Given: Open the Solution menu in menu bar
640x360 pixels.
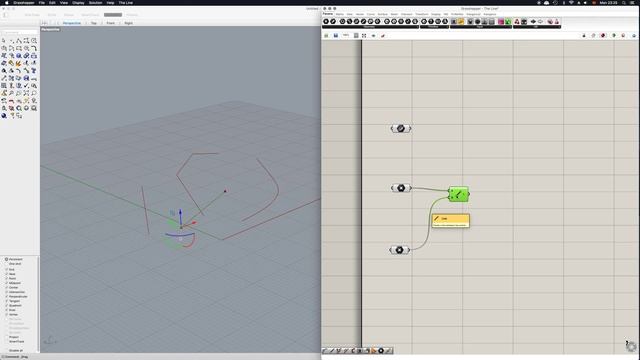Looking at the screenshot, I should point(96,2).
